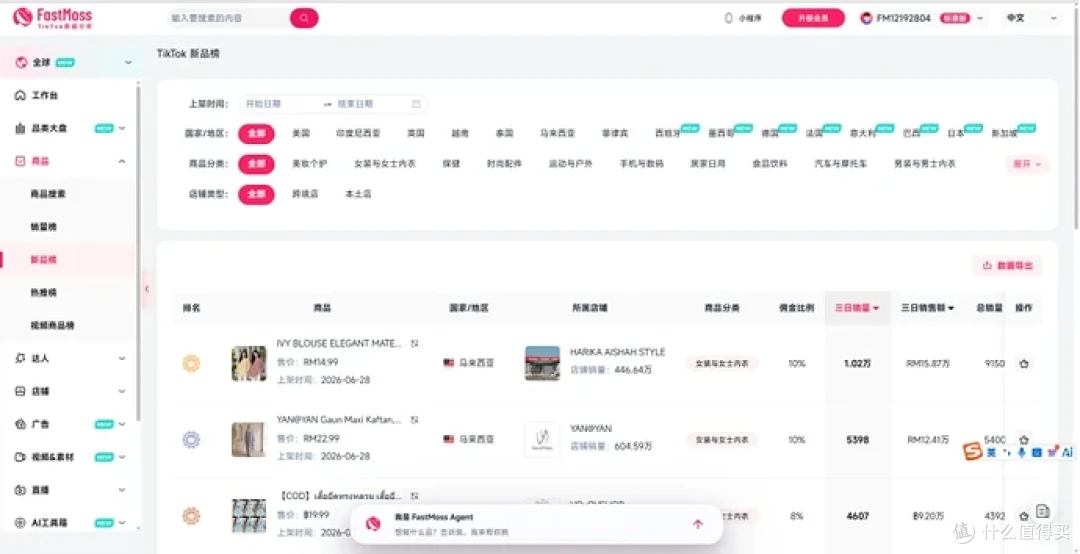Click the Sogou input method S icon
Screen dimensions: 1080x554
click(x=972, y=452)
